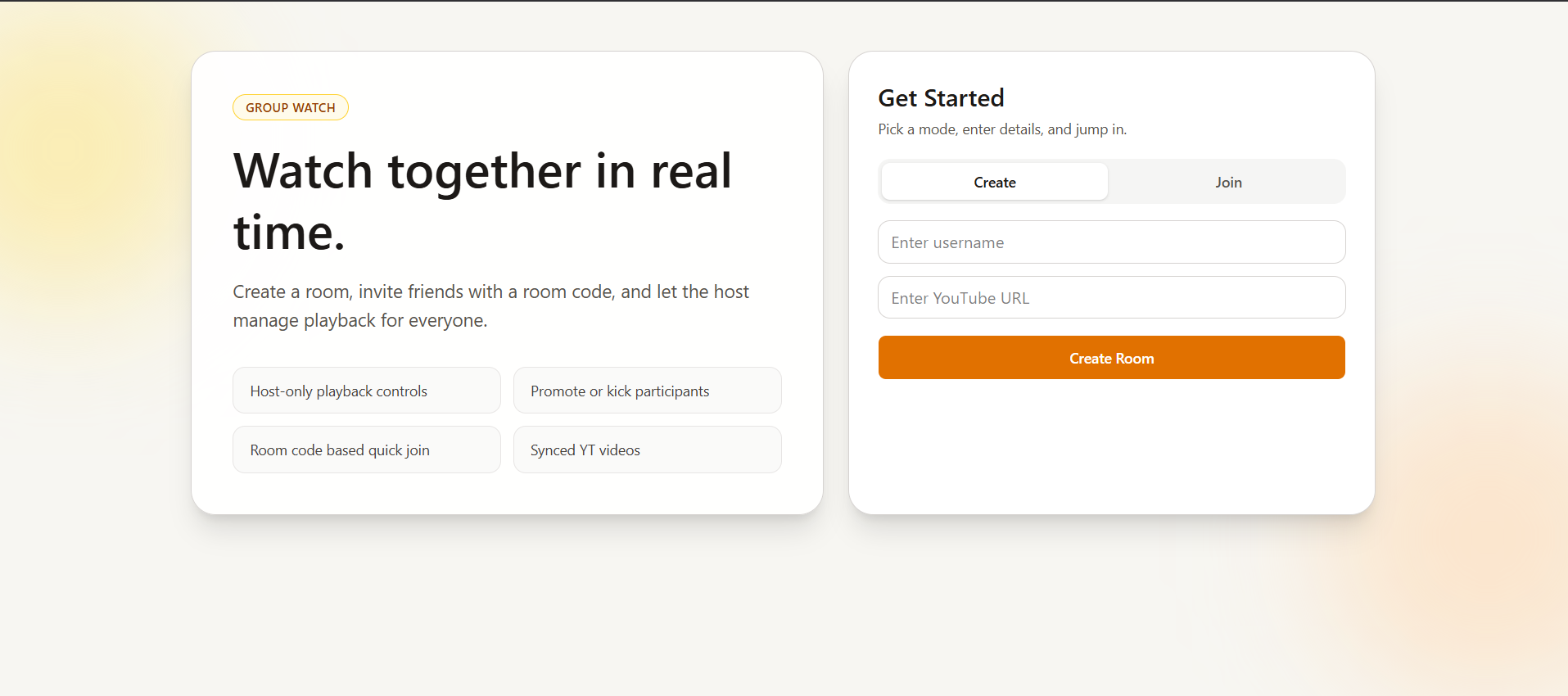
Task: Click the word 'time.' in the headline
Action: (x=289, y=233)
